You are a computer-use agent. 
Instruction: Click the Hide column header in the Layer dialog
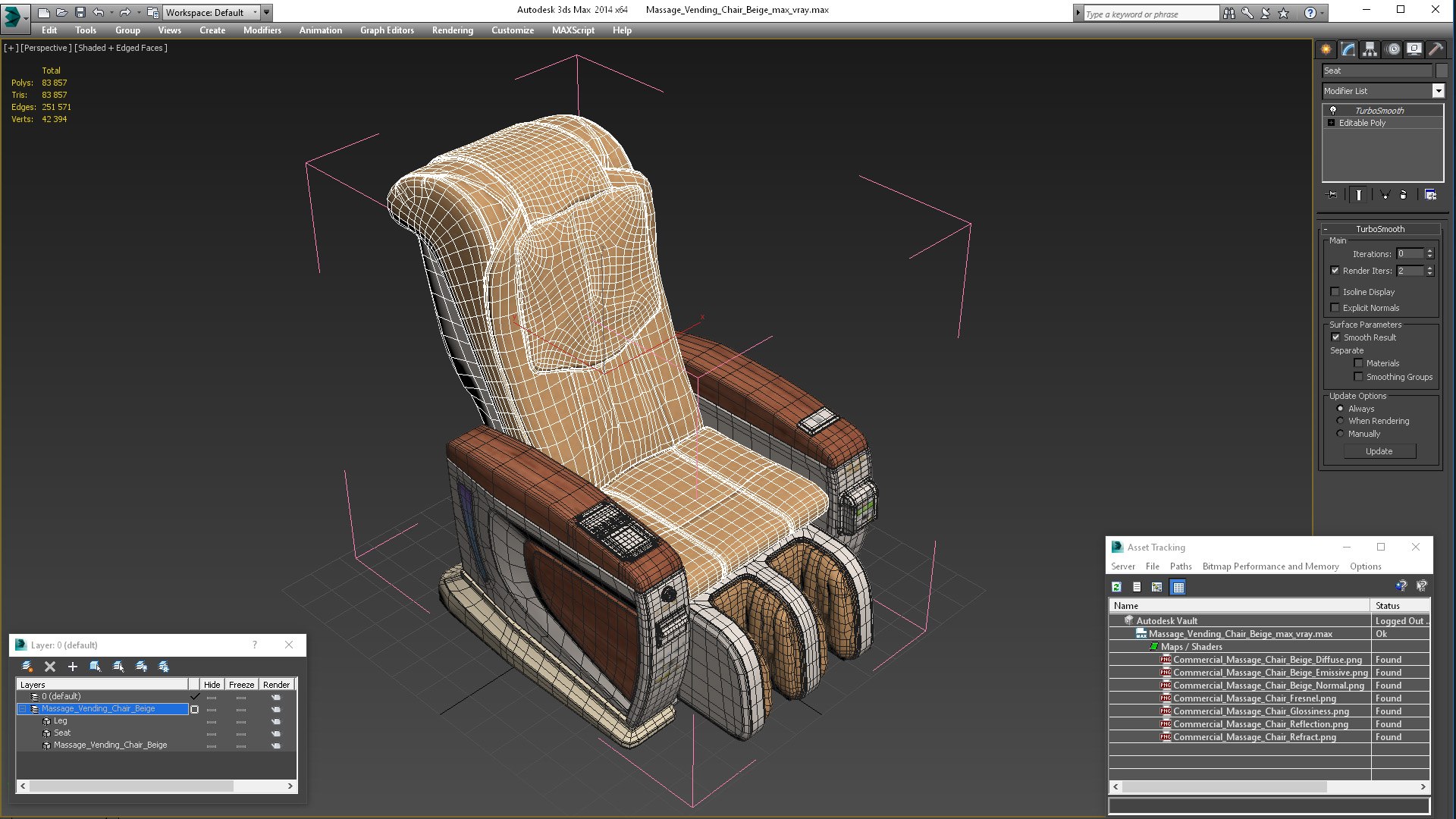[212, 685]
